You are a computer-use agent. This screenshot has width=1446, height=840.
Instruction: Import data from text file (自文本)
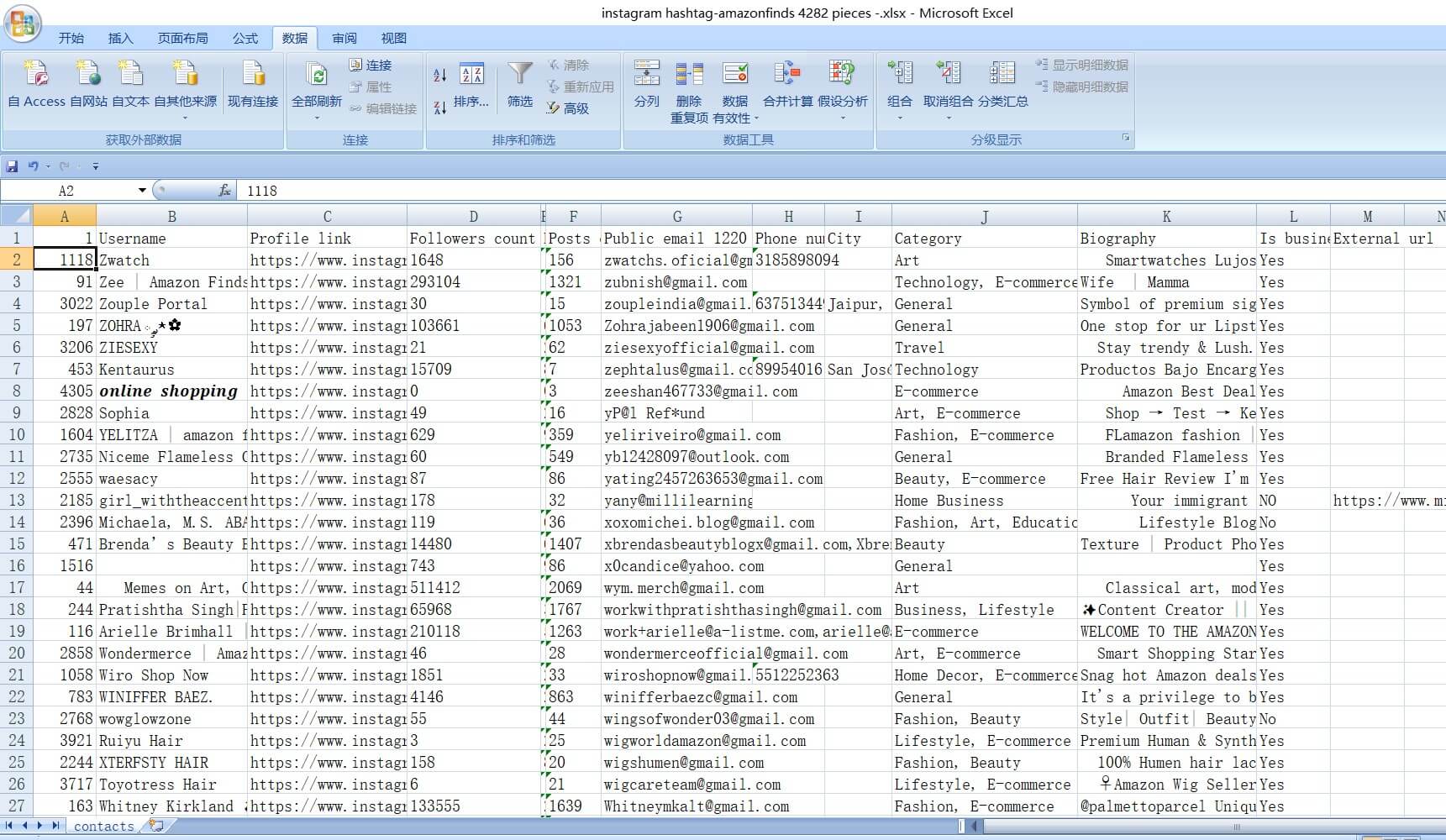coord(131,84)
